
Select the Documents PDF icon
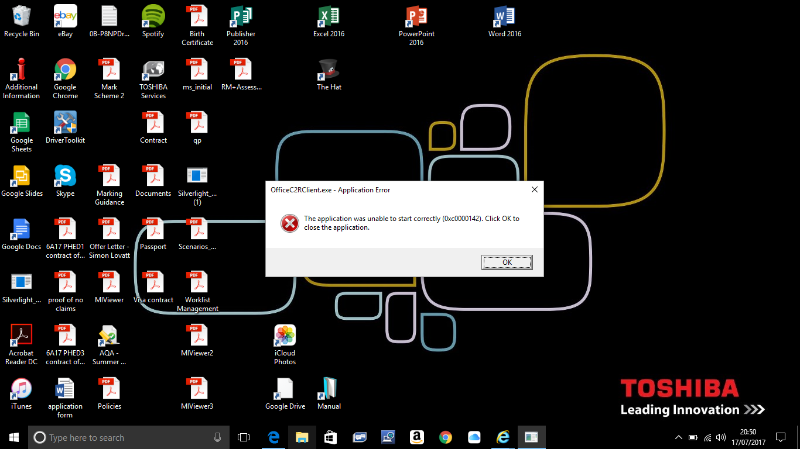153,181
